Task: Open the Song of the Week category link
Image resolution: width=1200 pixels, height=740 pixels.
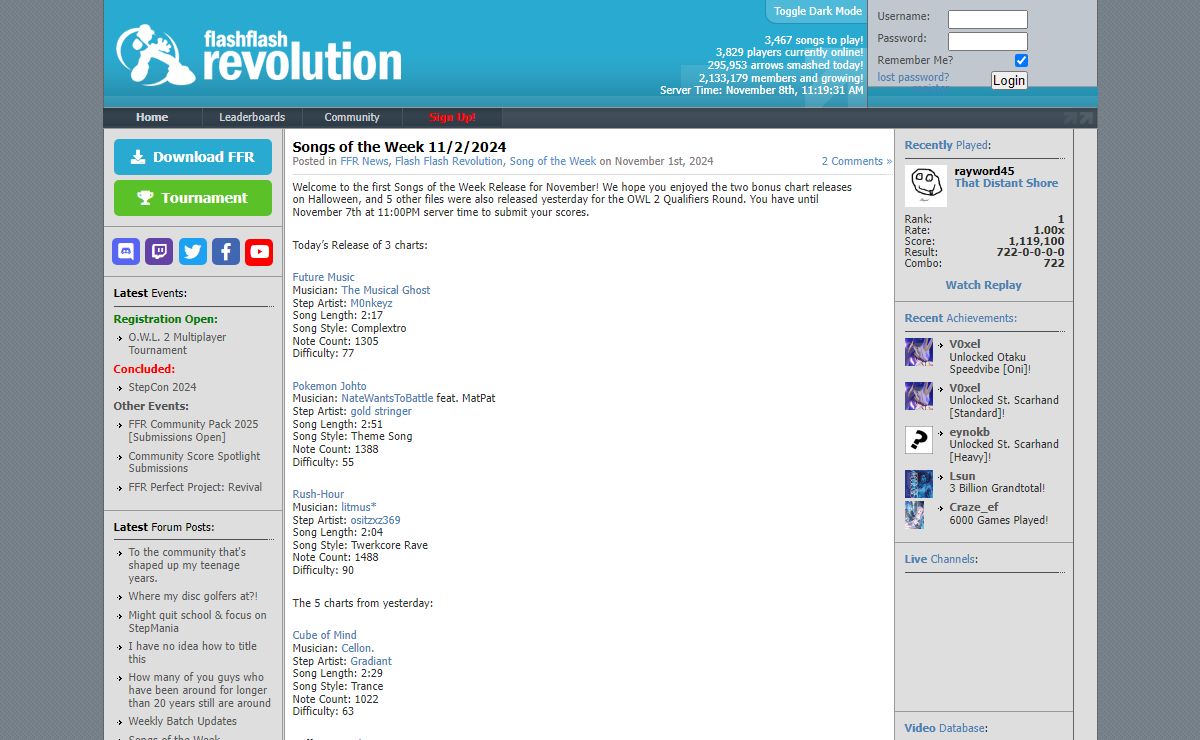Action: 552,161
